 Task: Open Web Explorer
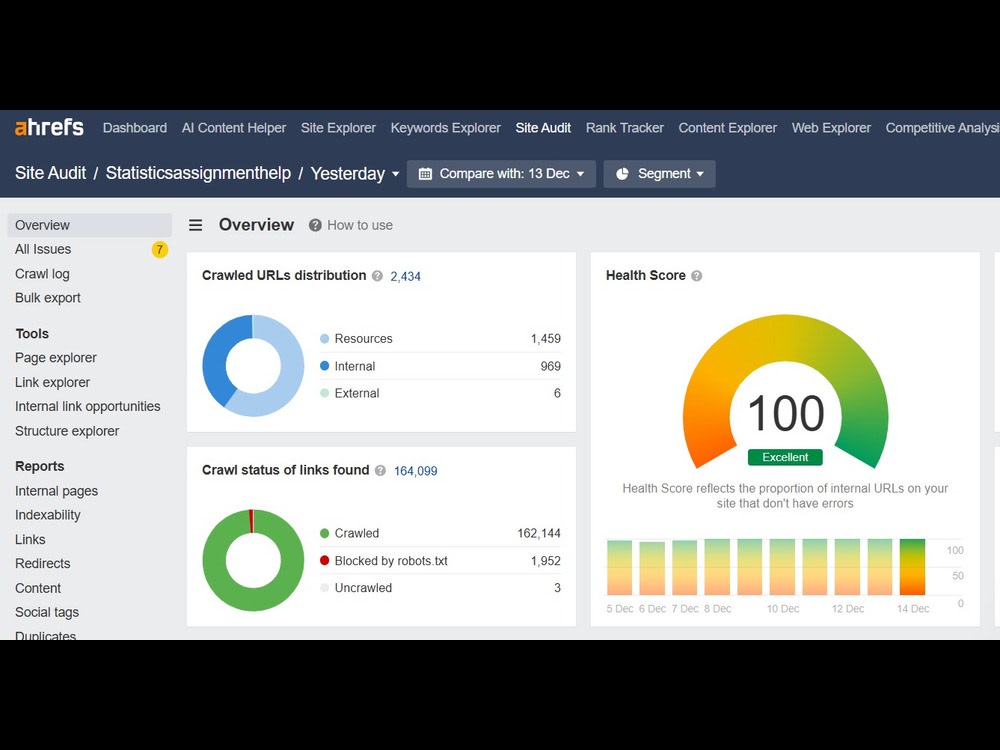pos(831,128)
